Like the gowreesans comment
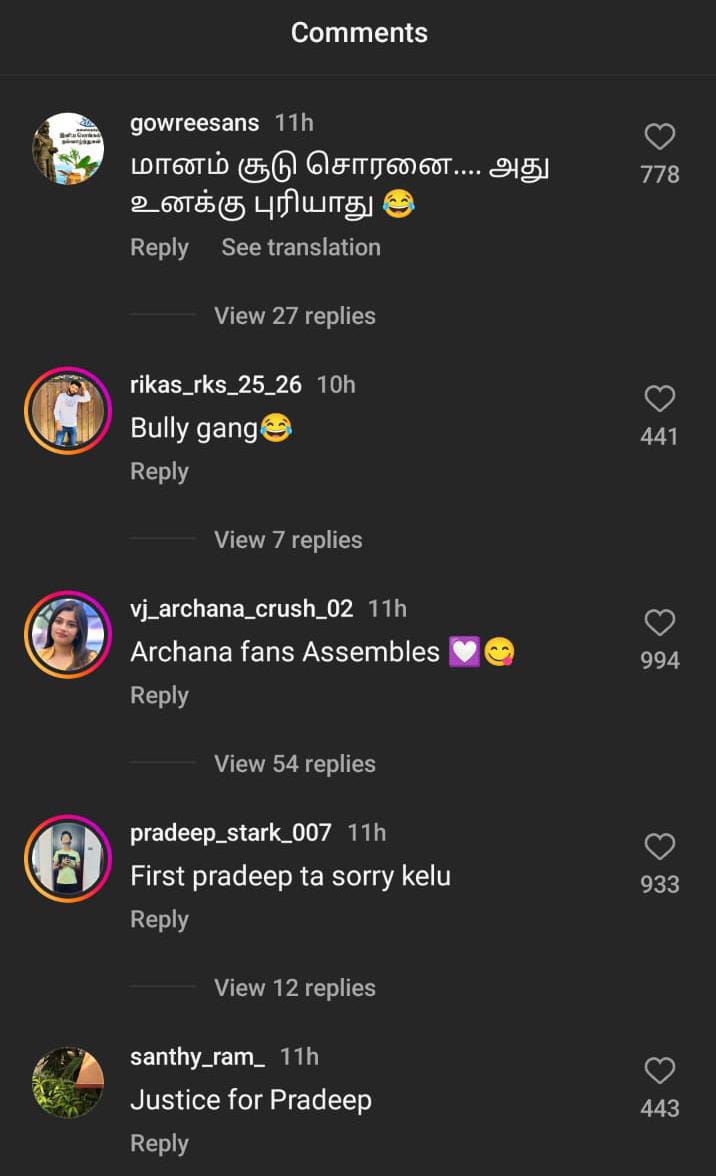 (x=659, y=137)
